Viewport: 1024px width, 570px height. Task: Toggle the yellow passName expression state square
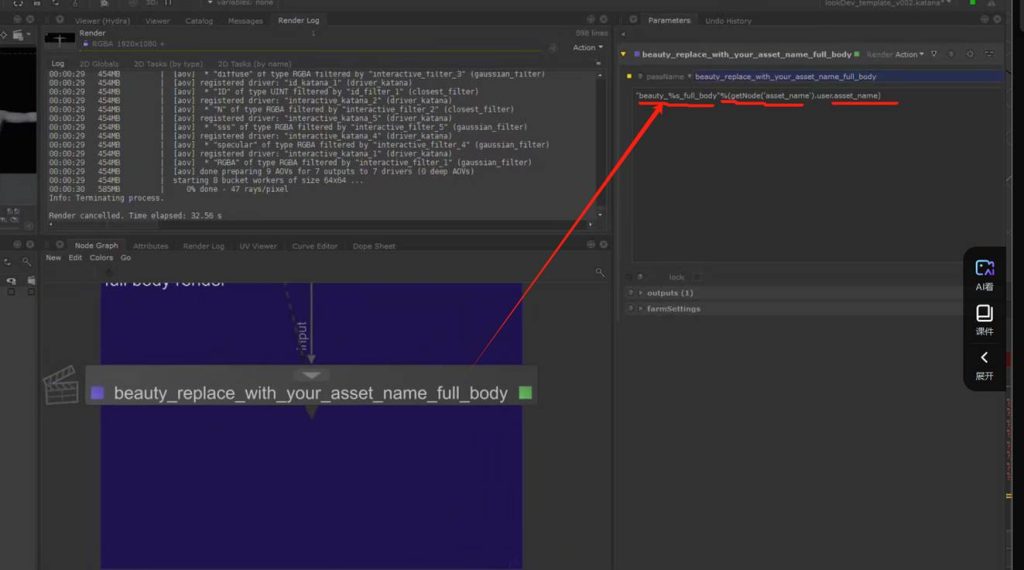pos(629,76)
